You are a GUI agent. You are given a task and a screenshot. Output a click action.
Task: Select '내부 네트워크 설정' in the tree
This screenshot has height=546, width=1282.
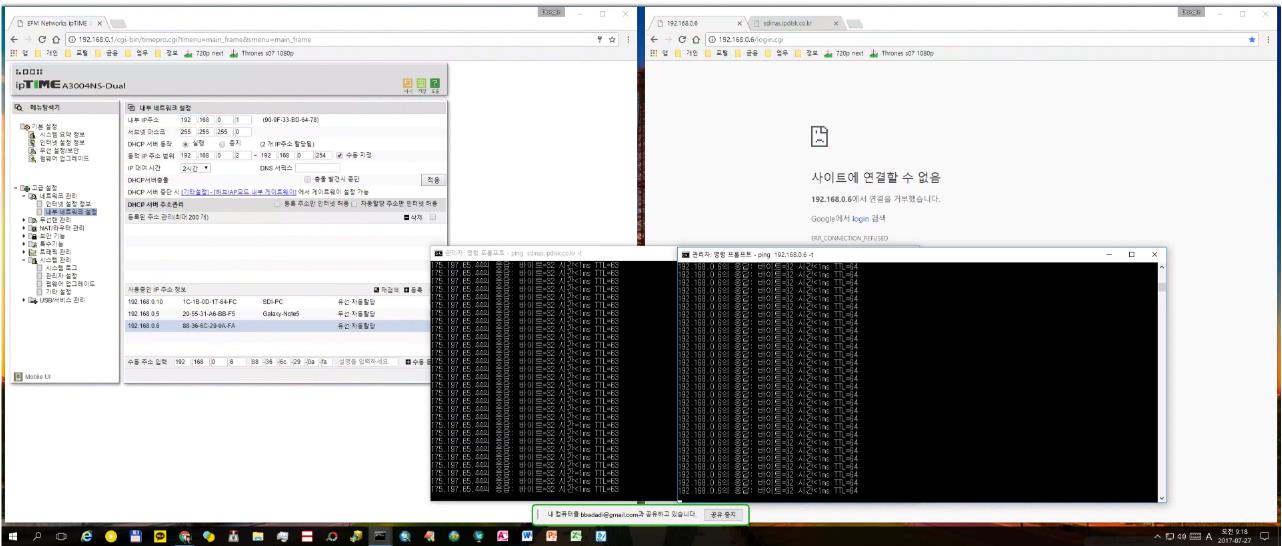tap(70, 212)
